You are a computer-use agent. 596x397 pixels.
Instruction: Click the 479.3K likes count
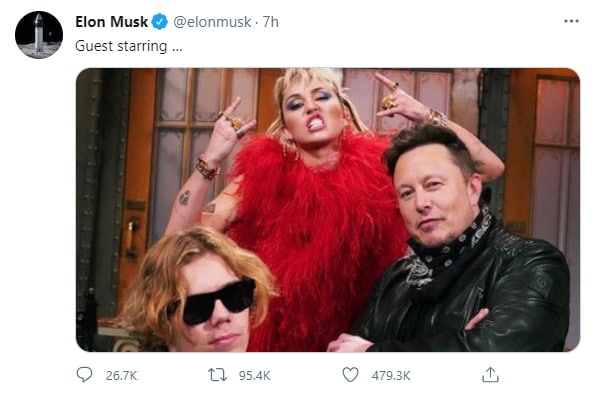[x=391, y=376]
